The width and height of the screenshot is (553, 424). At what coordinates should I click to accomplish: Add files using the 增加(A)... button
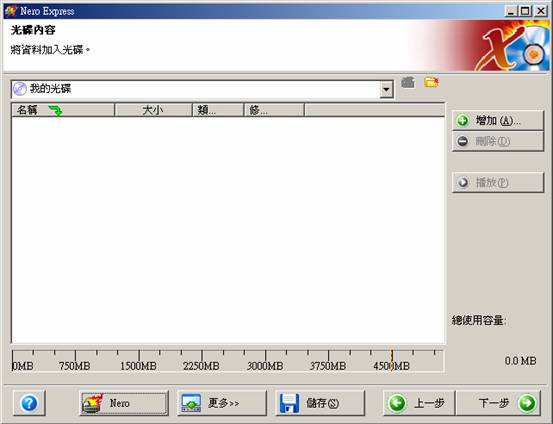(498, 121)
